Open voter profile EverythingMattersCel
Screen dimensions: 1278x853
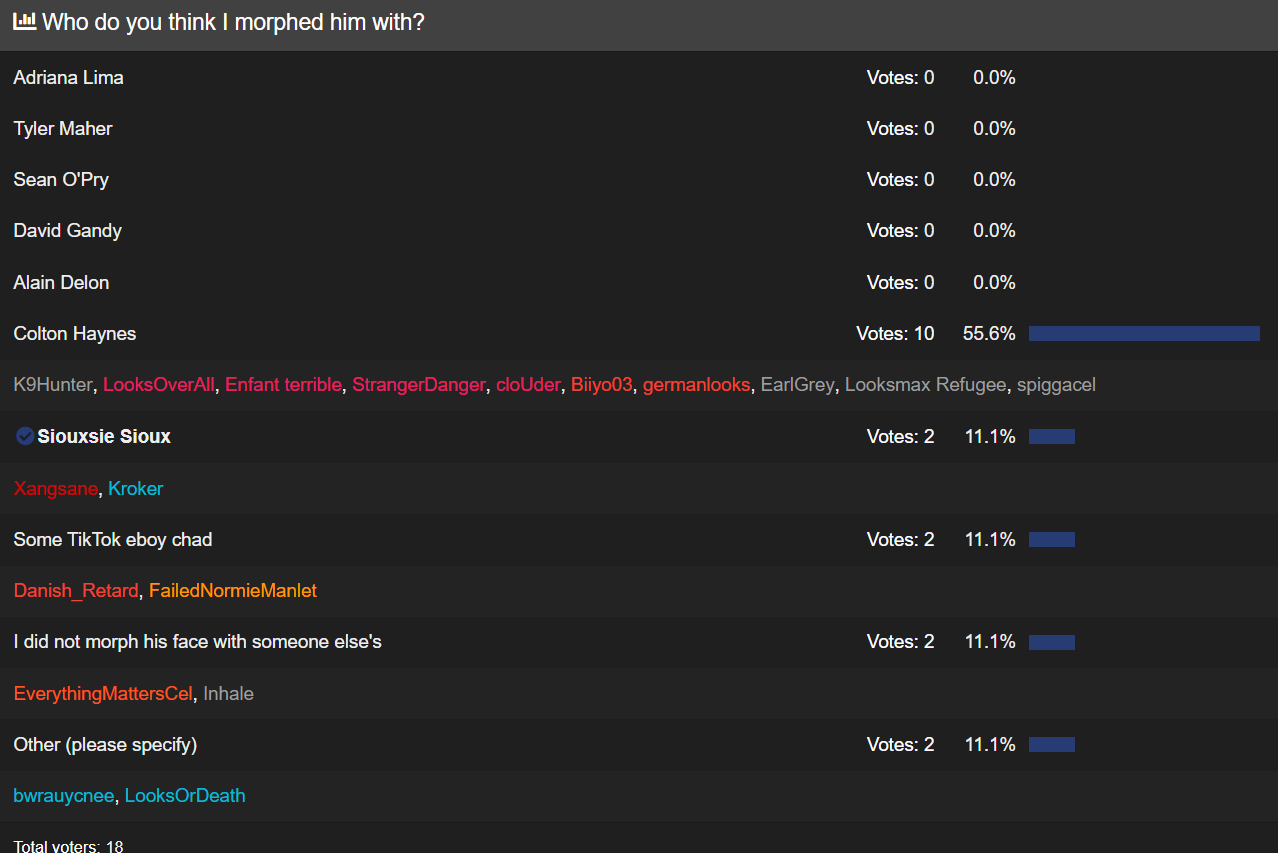[x=103, y=694]
